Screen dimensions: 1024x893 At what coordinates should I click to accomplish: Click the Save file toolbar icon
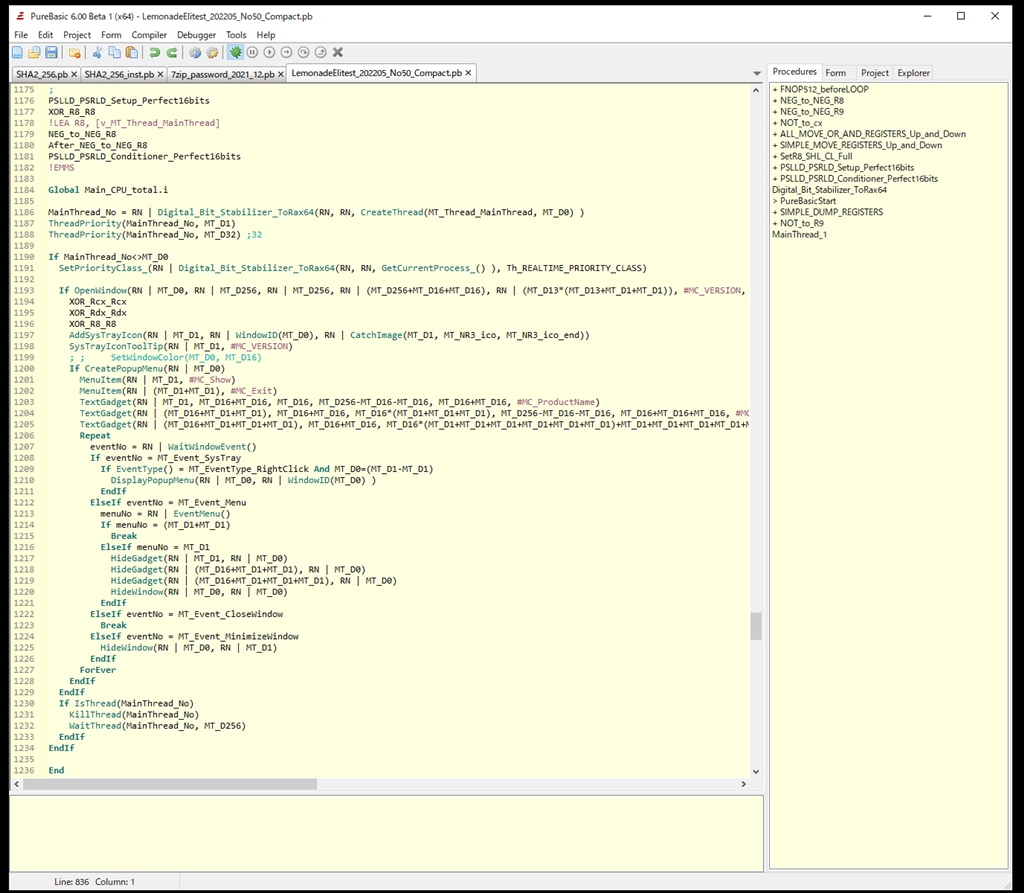51,52
